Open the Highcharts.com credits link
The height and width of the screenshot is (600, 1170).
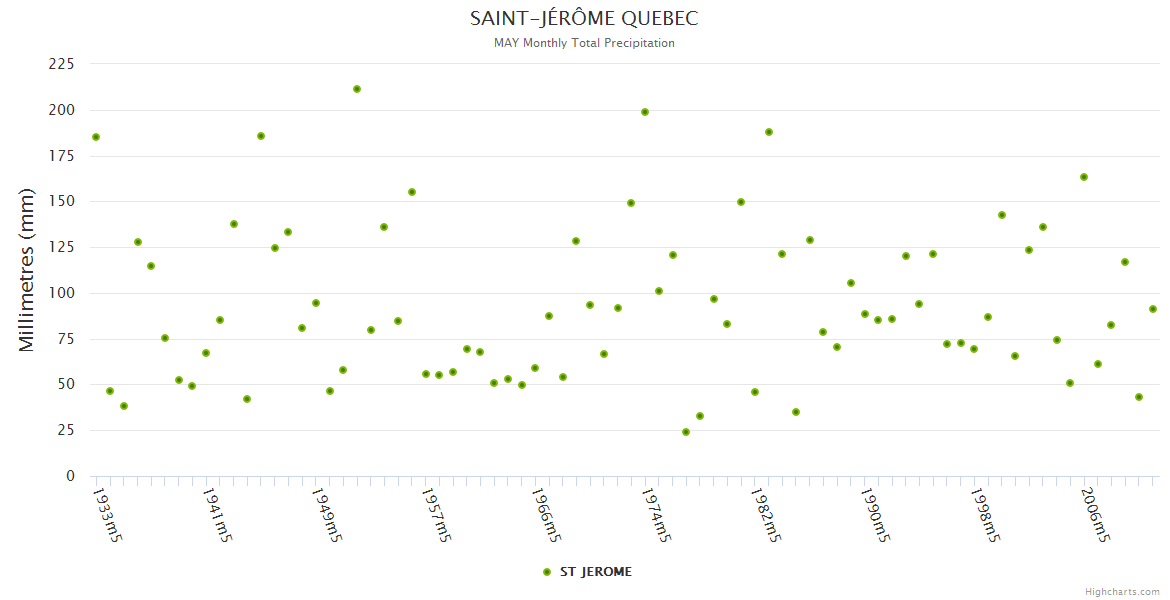[x=1122, y=592]
